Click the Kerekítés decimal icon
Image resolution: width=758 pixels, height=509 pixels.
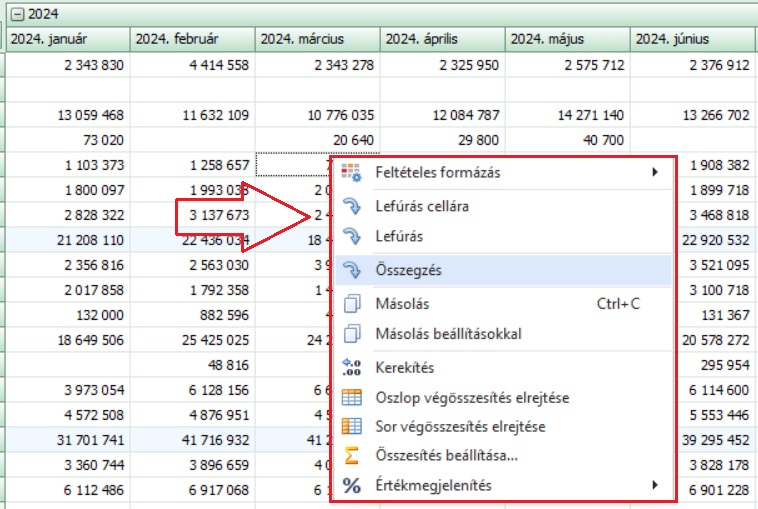click(x=351, y=367)
